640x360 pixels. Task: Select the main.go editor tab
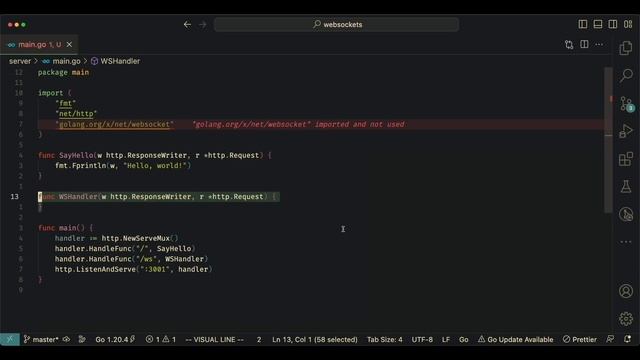[40, 44]
